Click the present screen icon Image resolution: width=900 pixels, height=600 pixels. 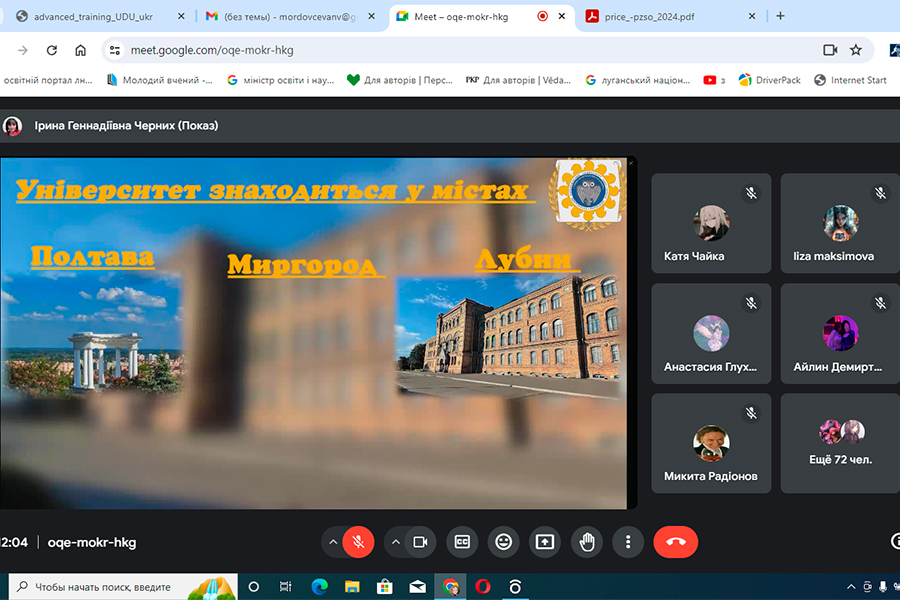(545, 542)
